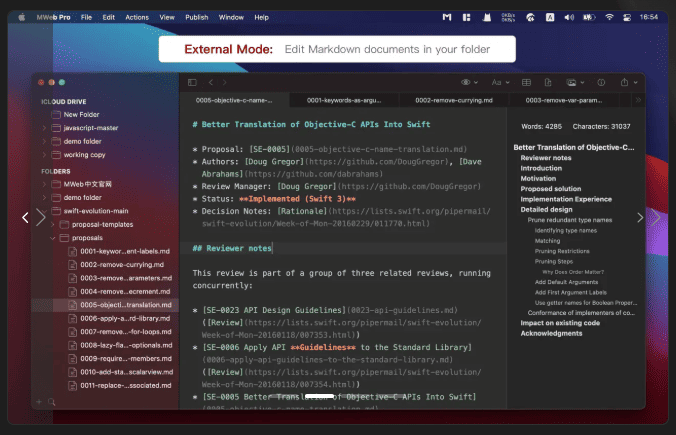676x435 pixels.
Task: Open file 0011-replace-...ssociated.md
Action: pyautogui.click(x=125, y=385)
